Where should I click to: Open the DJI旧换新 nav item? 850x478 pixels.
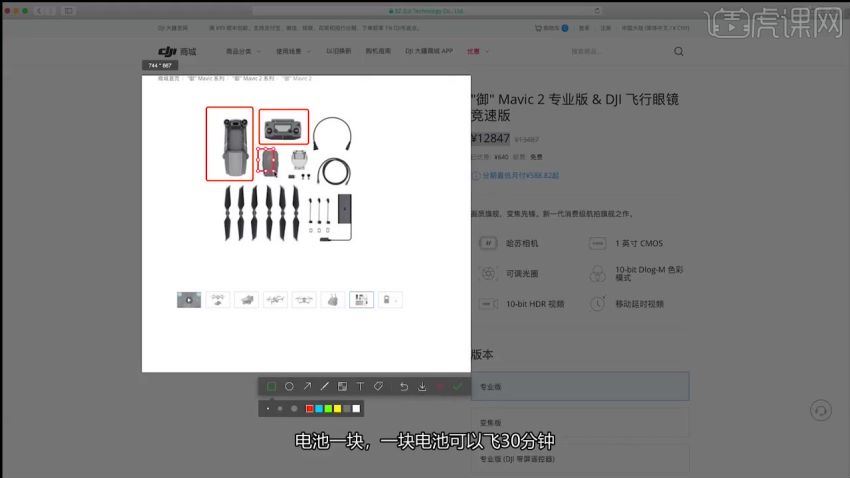click(x=339, y=51)
